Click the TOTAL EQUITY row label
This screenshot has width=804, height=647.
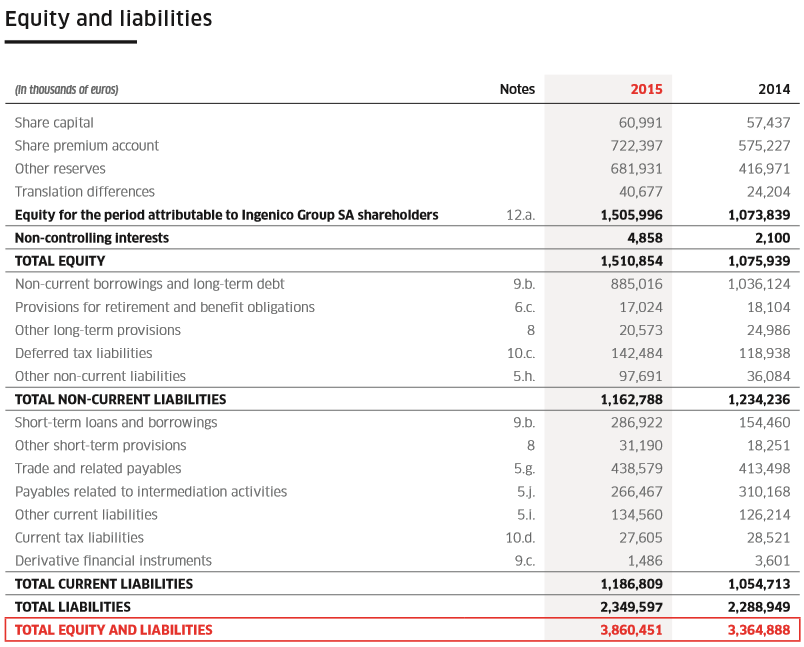(60, 261)
